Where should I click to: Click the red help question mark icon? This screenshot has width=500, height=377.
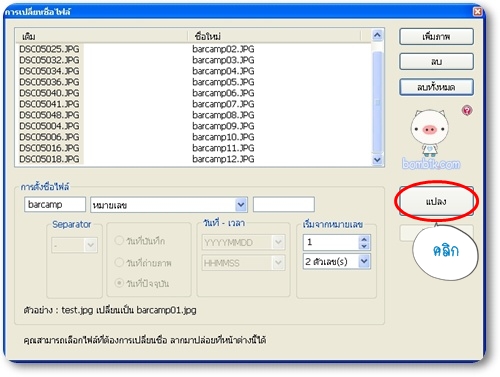click(467, 110)
